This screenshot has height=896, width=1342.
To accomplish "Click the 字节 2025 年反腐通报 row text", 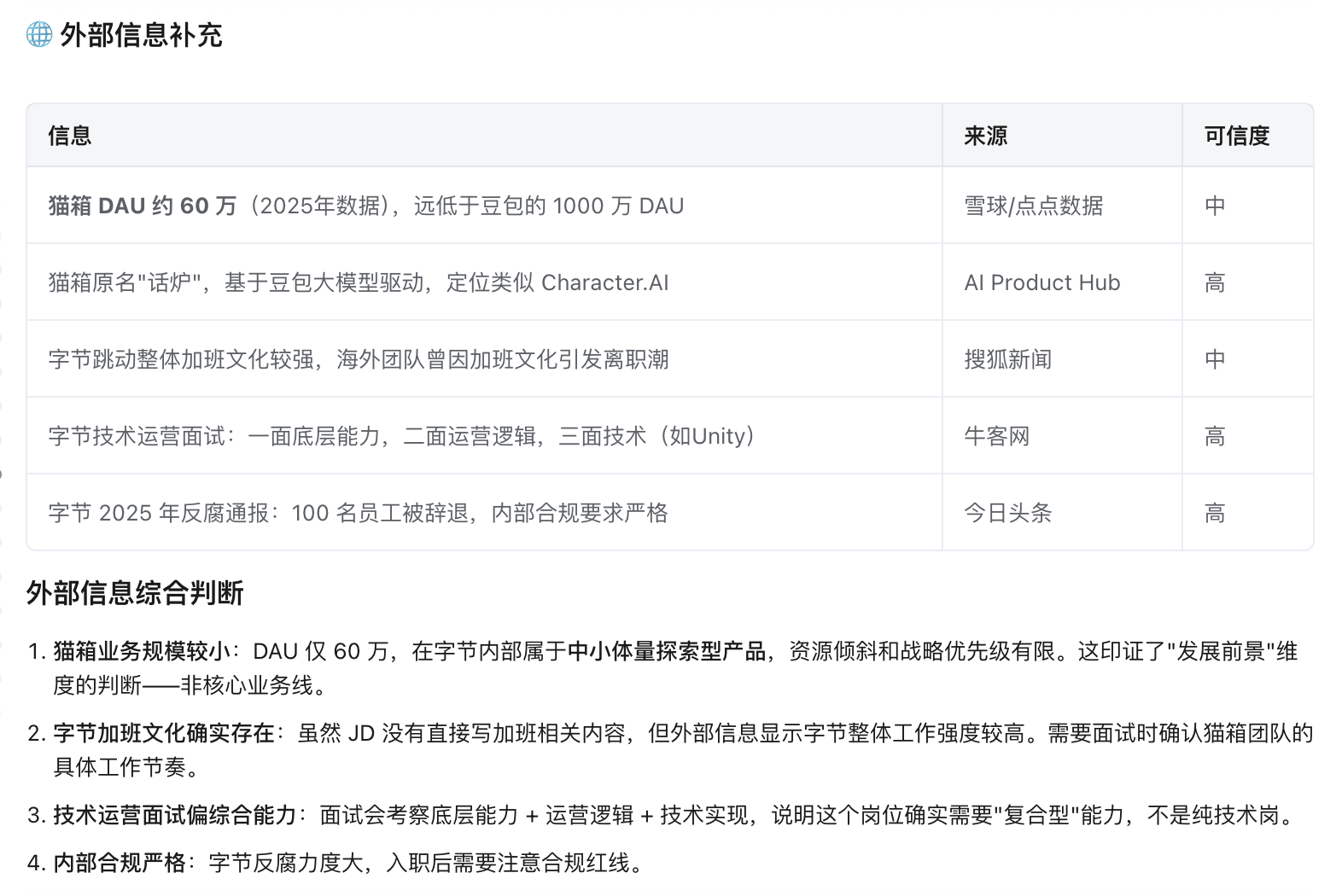I will [359, 513].
